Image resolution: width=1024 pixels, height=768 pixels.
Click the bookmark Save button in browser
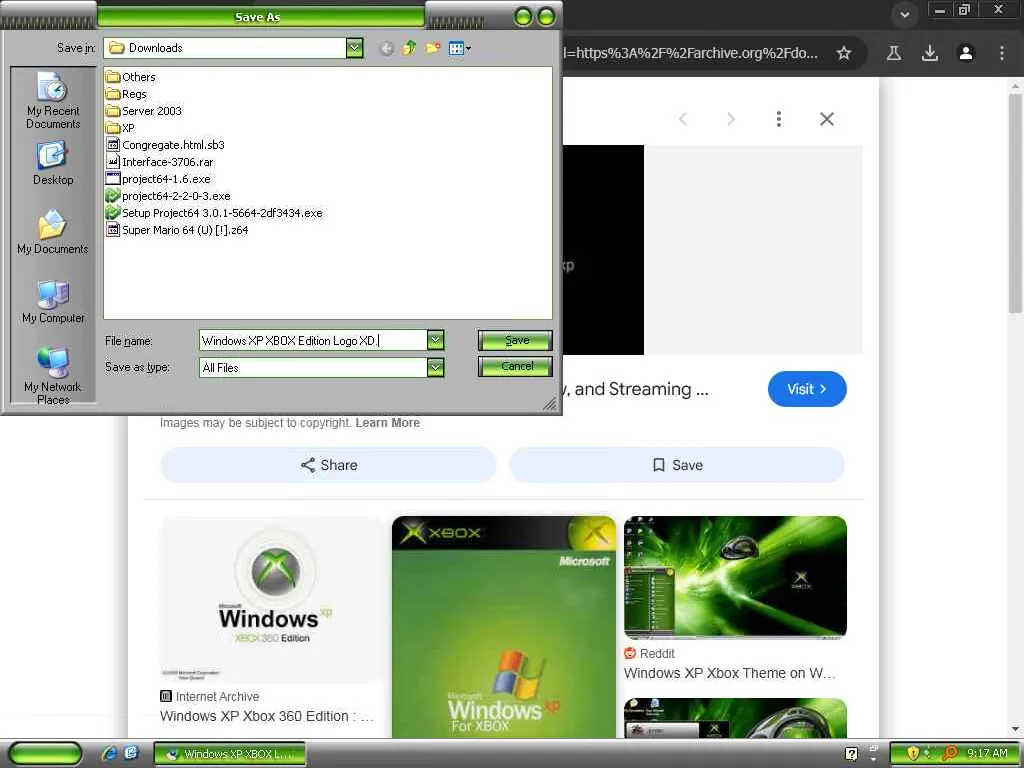677,465
